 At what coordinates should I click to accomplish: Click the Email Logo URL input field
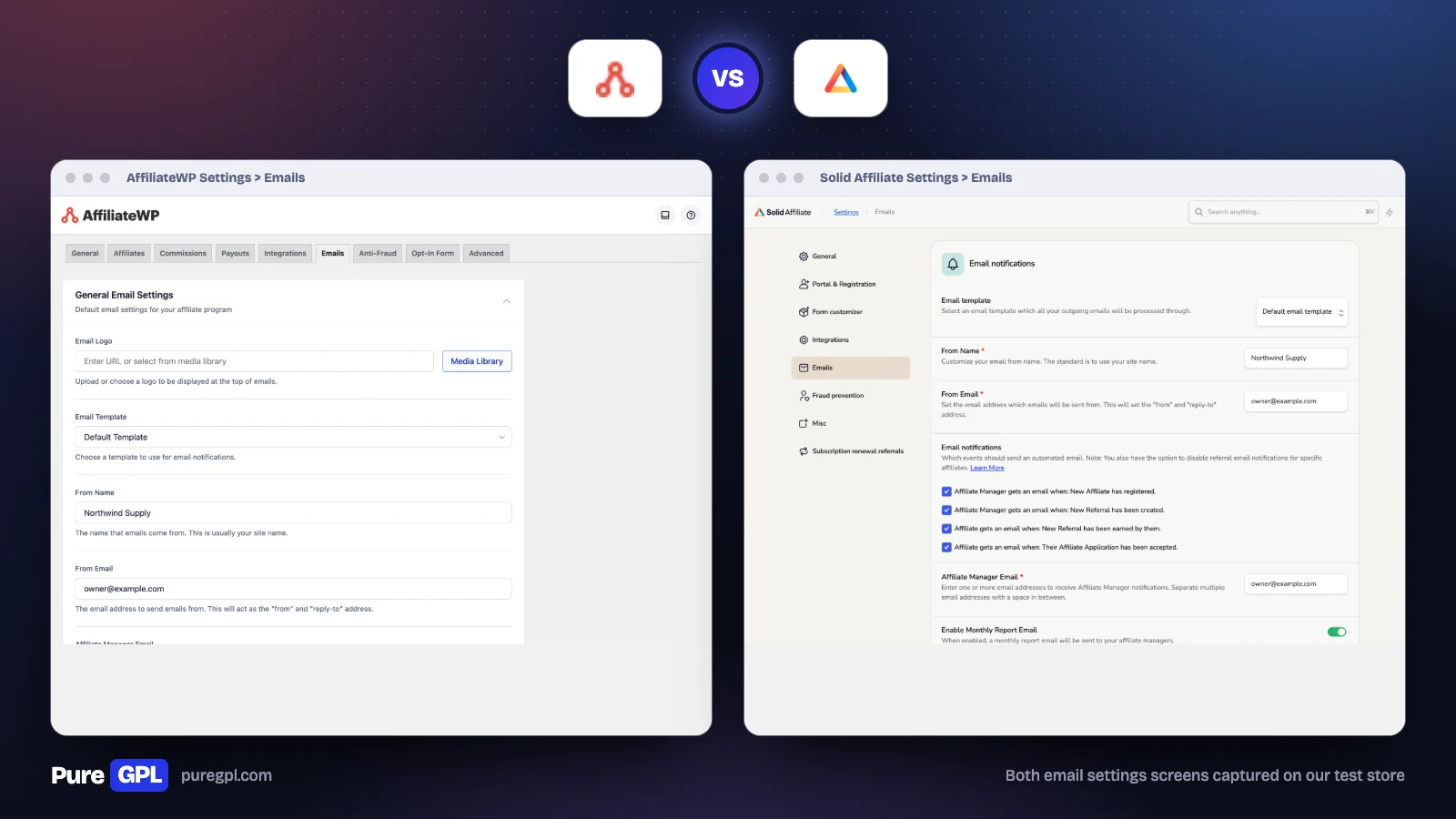(x=254, y=361)
